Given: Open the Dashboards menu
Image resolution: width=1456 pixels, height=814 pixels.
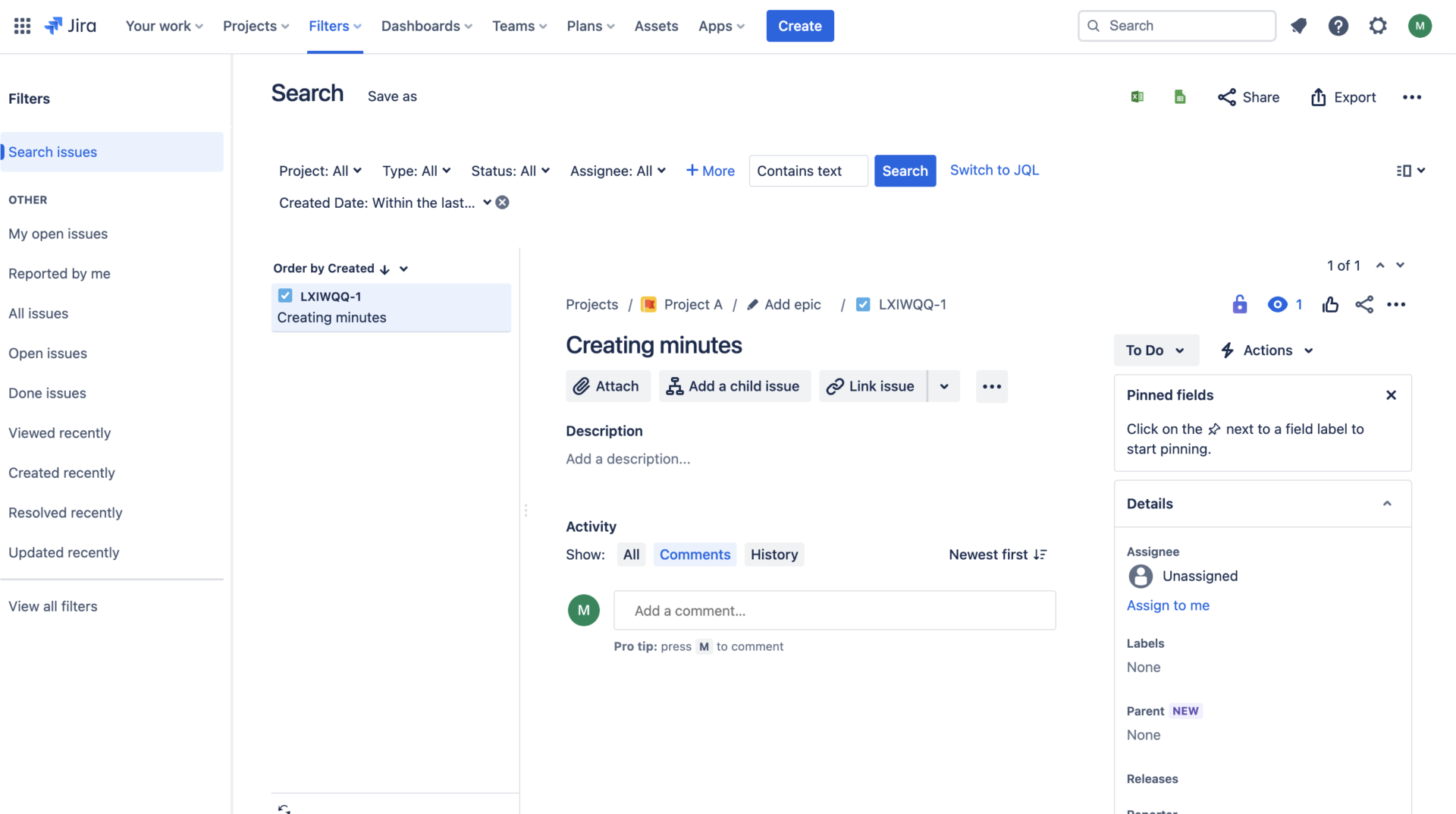Looking at the screenshot, I should [426, 26].
